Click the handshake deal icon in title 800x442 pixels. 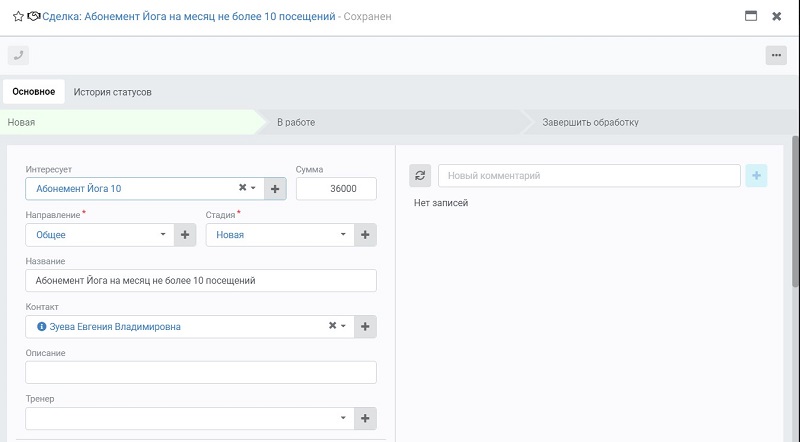(34, 16)
